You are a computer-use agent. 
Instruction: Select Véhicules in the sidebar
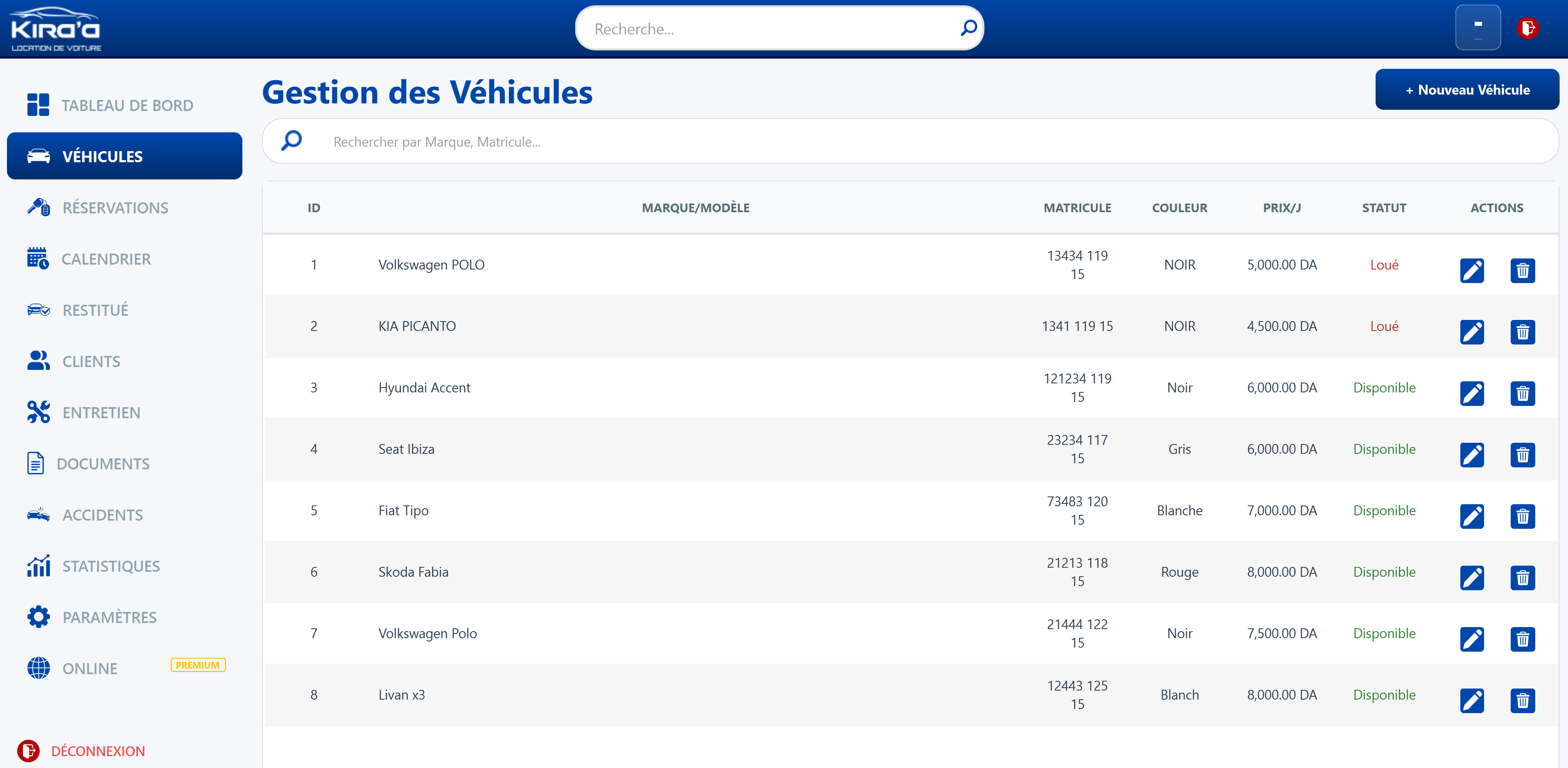pos(124,156)
